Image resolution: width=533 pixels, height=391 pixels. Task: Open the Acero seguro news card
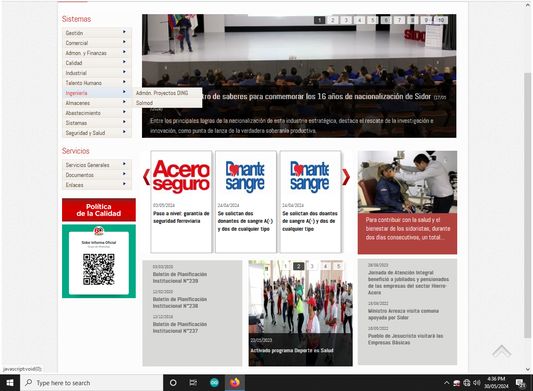coord(181,202)
